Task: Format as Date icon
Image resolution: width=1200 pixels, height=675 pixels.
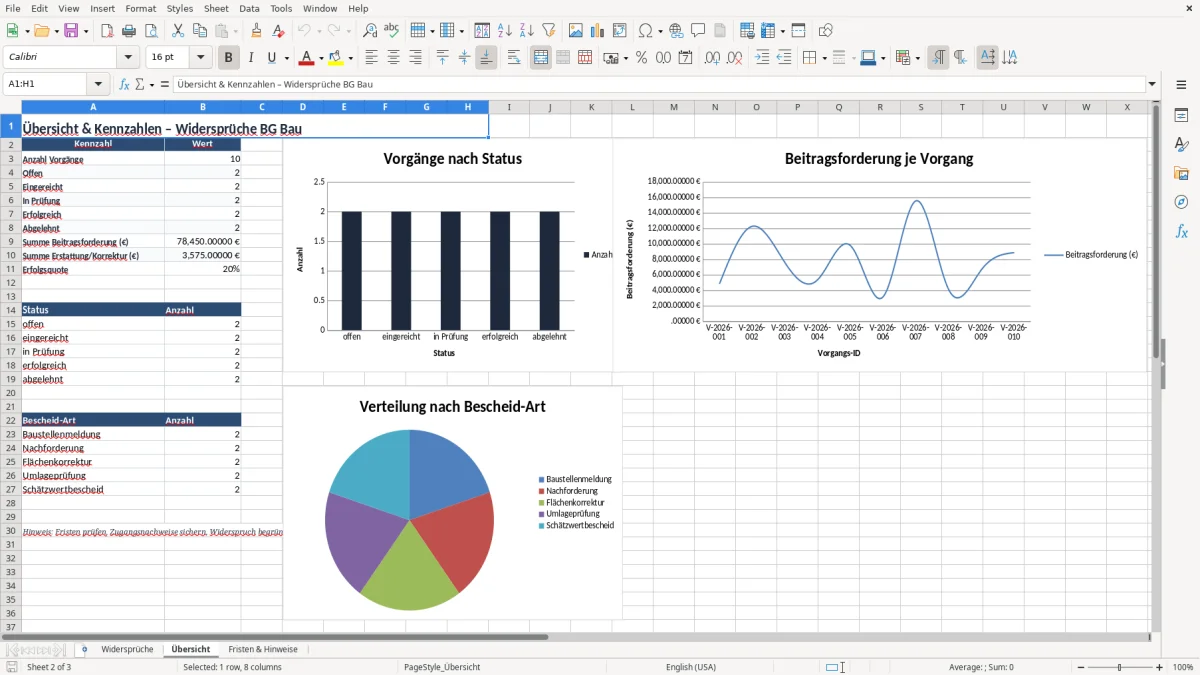Action: click(685, 58)
